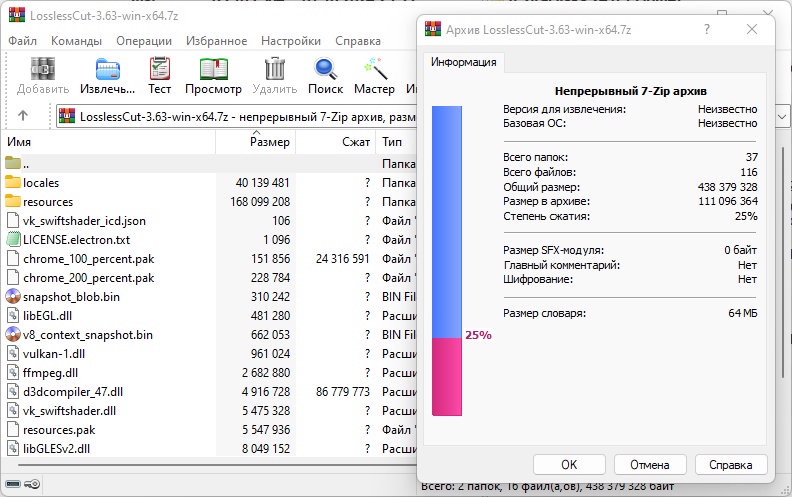Click the v8_context_snapshot.bin disc icon
Image resolution: width=792 pixels, height=497 pixels.
(13, 334)
